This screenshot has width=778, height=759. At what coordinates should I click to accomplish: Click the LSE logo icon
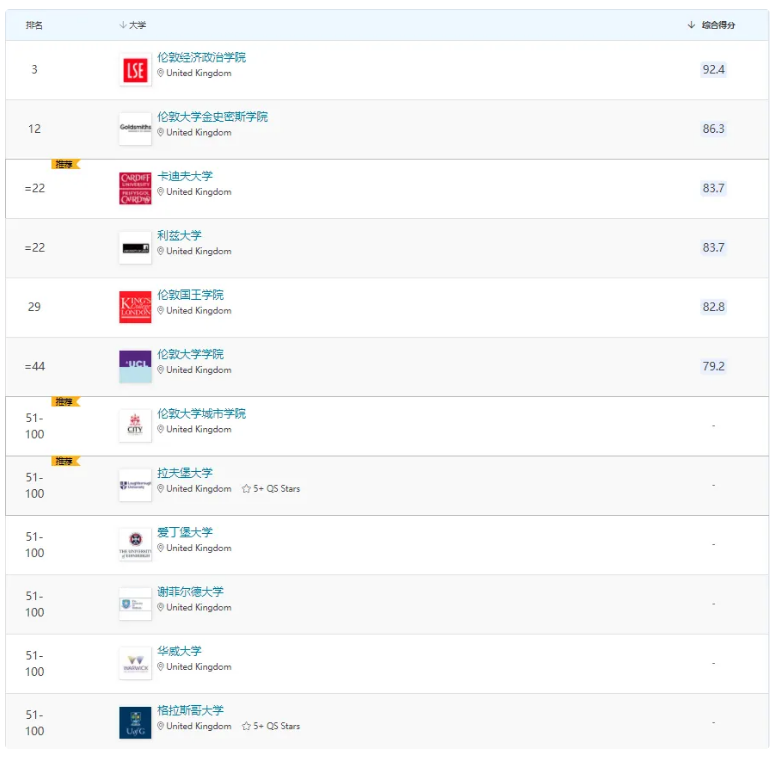[135, 70]
